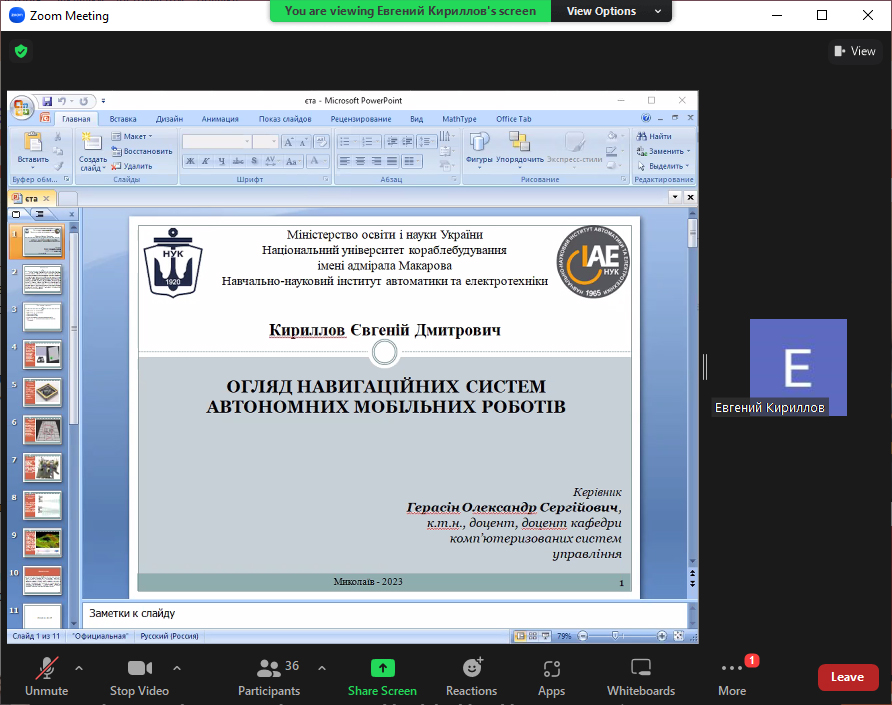Expand the arrow next to Participants

pos(322,667)
